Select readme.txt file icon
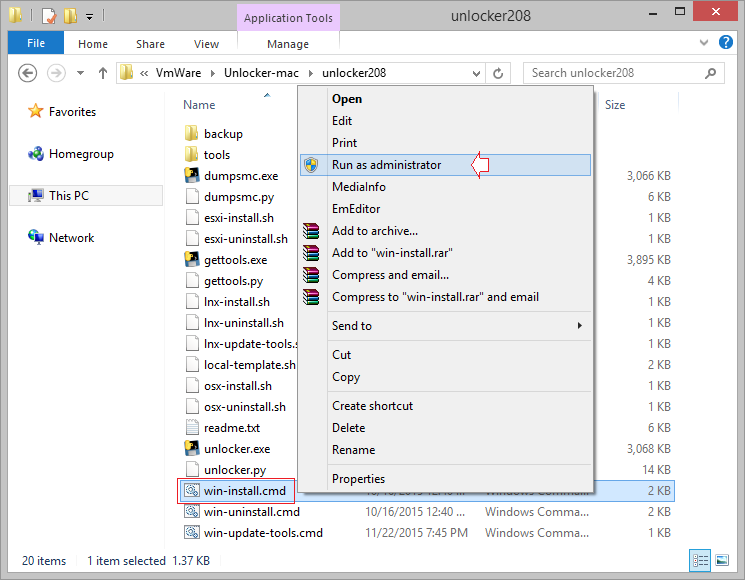Image resolution: width=745 pixels, height=580 pixels. tap(192, 428)
